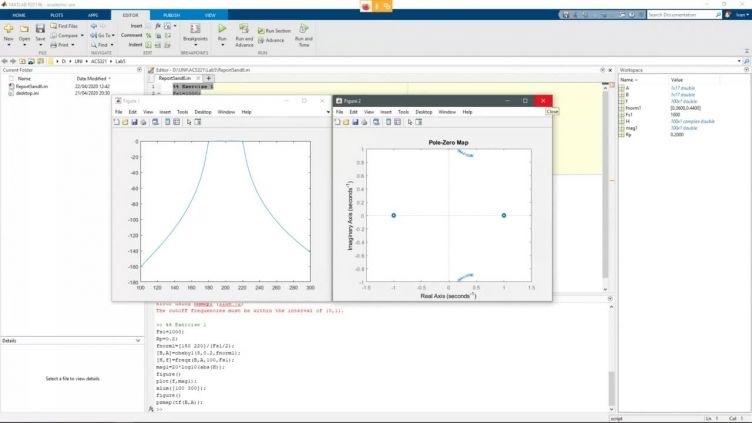Select ReportSandB.m in Current Folder
Viewport: 752px width, 423px height.
click(x=32, y=86)
